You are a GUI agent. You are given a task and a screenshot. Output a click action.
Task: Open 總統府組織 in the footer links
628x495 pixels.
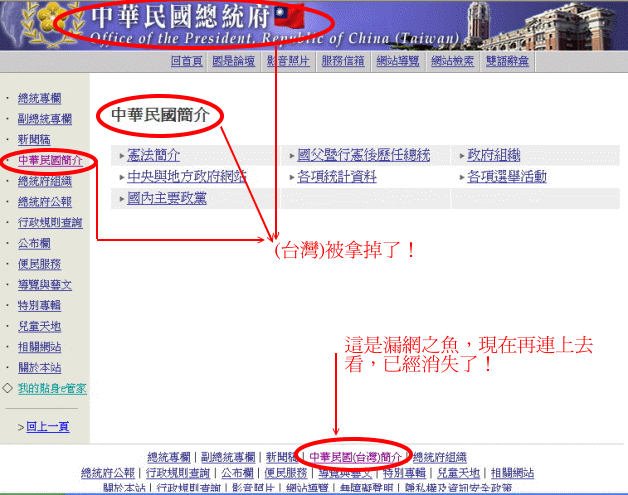440,457
